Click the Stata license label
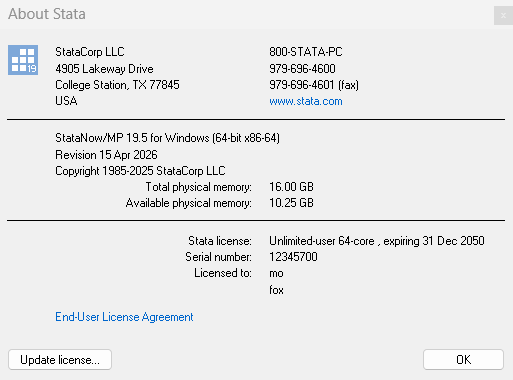This screenshot has height=380, width=513. click(x=220, y=241)
